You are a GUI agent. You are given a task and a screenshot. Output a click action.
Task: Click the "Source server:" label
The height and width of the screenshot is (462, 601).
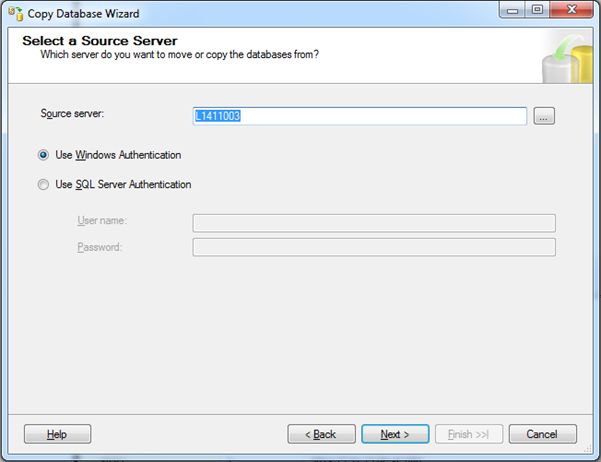tap(72, 113)
